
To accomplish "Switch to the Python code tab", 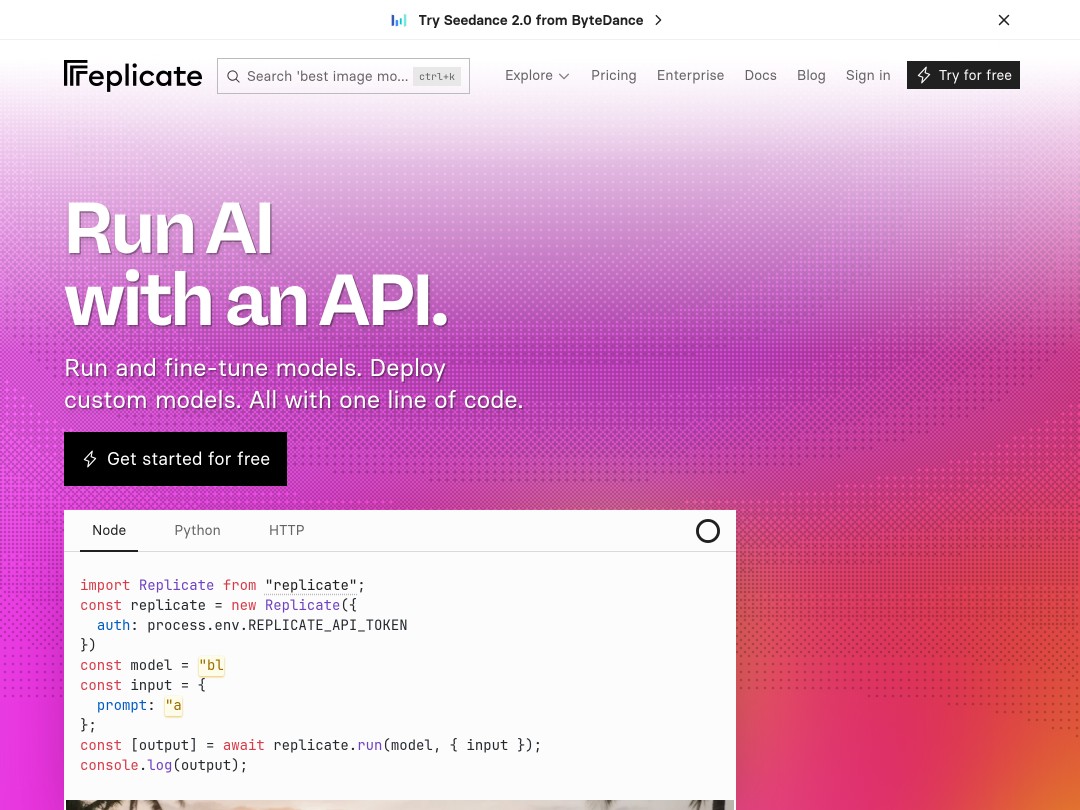I will pyautogui.click(x=197, y=530).
